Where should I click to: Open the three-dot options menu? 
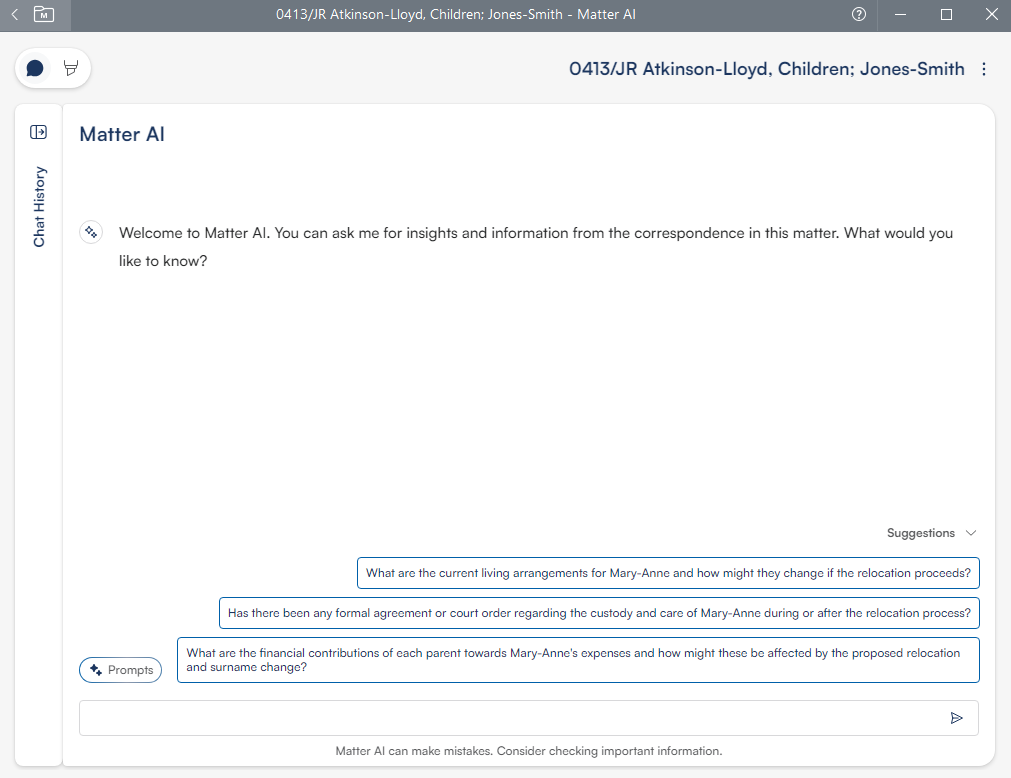(x=984, y=69)
